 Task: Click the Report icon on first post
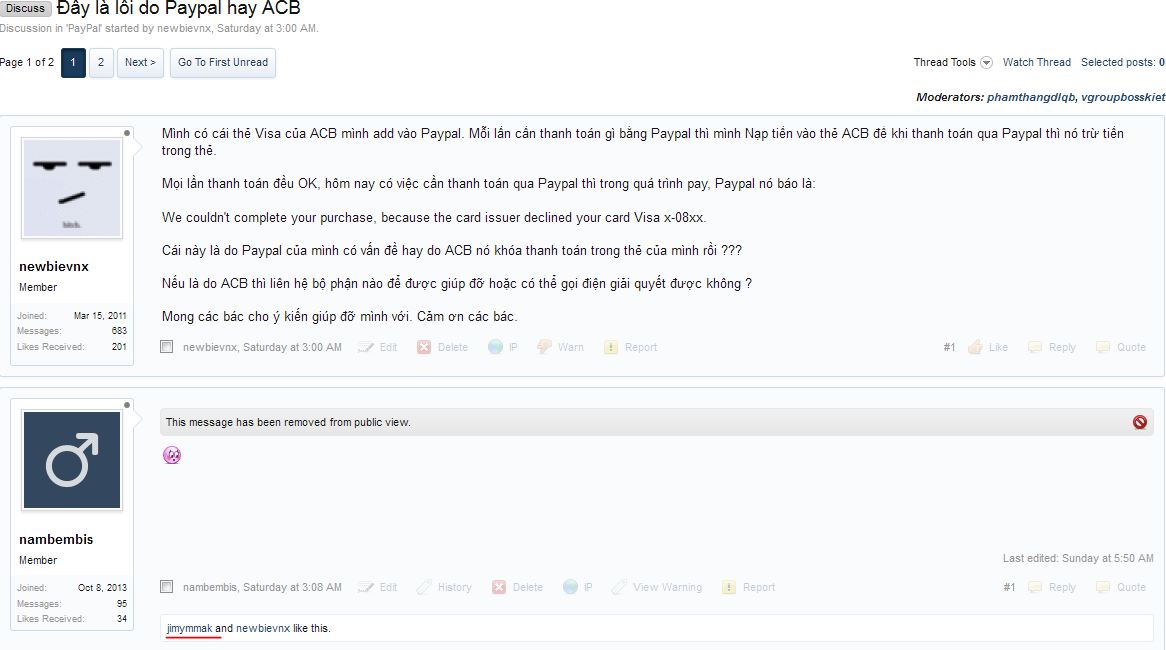611,347
